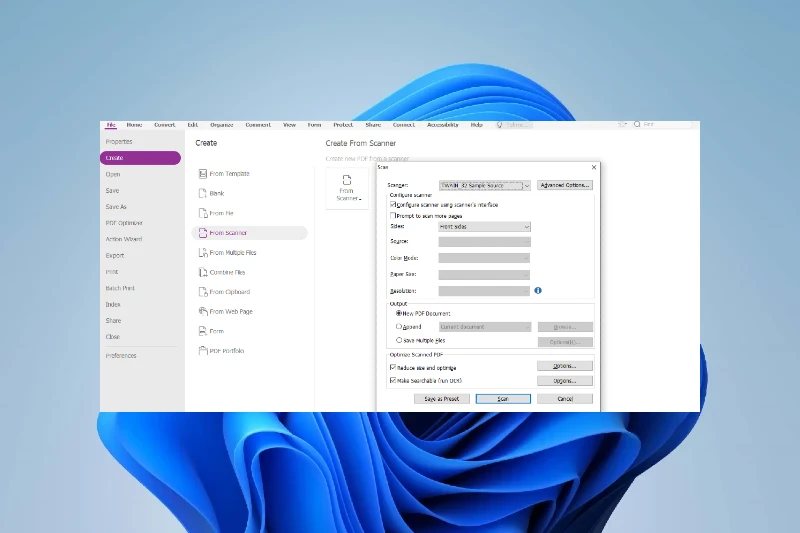This screenshot has height=533, width=800.
Task: Open the Source dropdown
Action: click(x=484, y=241)
